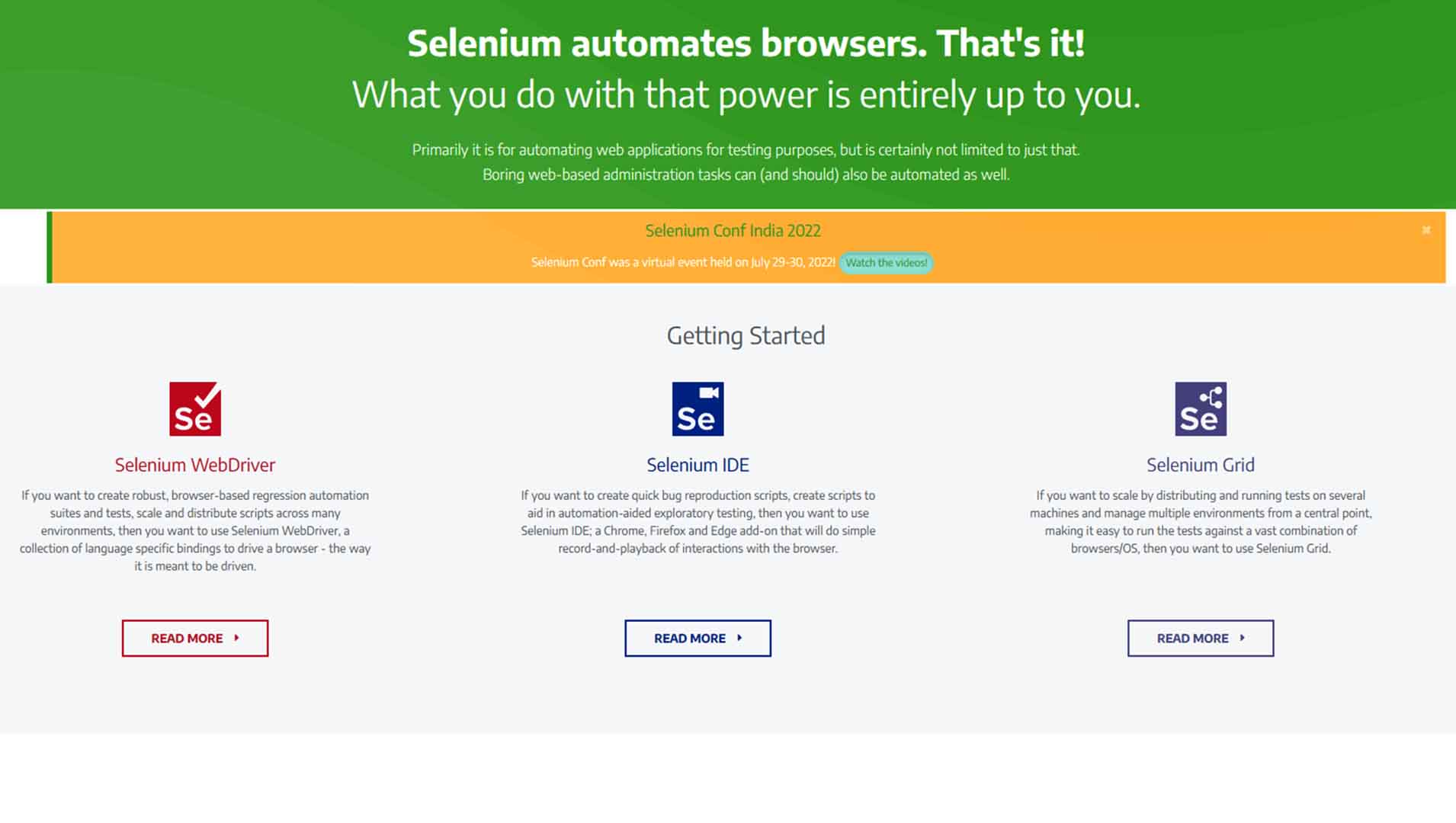1456x823 pixels.
Task: Click the Selenium WebDriver heading
Action: click(x=194, y=464)
